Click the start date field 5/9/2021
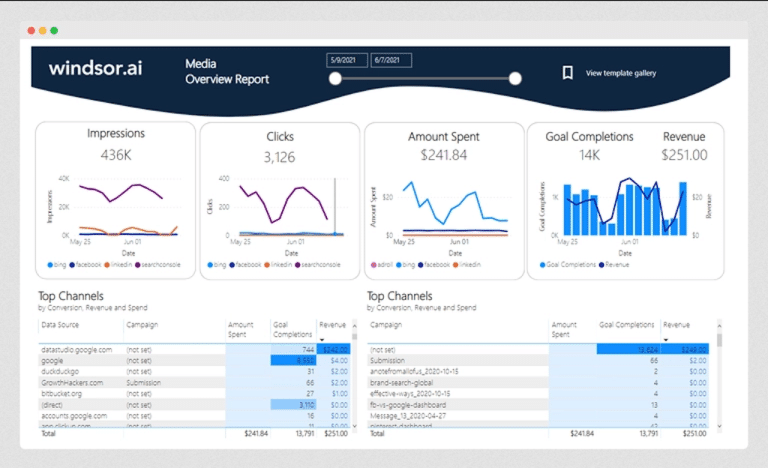The image size is (768, 468). click(x=345, y=60)
